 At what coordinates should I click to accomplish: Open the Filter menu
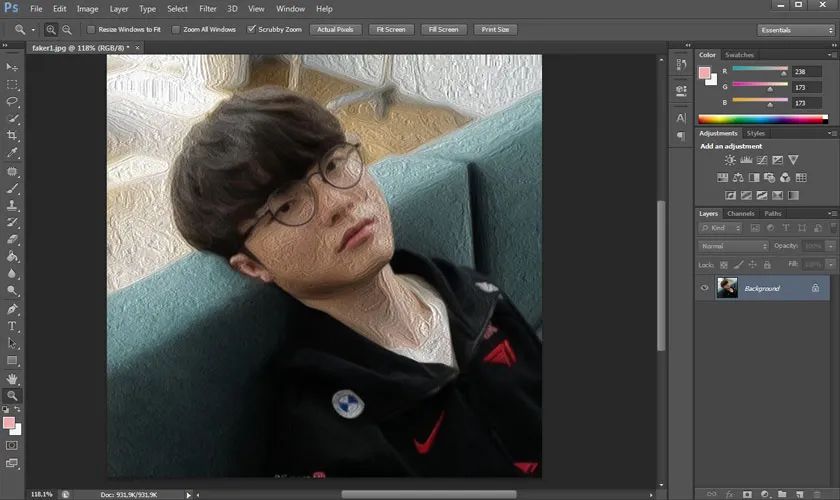tap(207, 9)
